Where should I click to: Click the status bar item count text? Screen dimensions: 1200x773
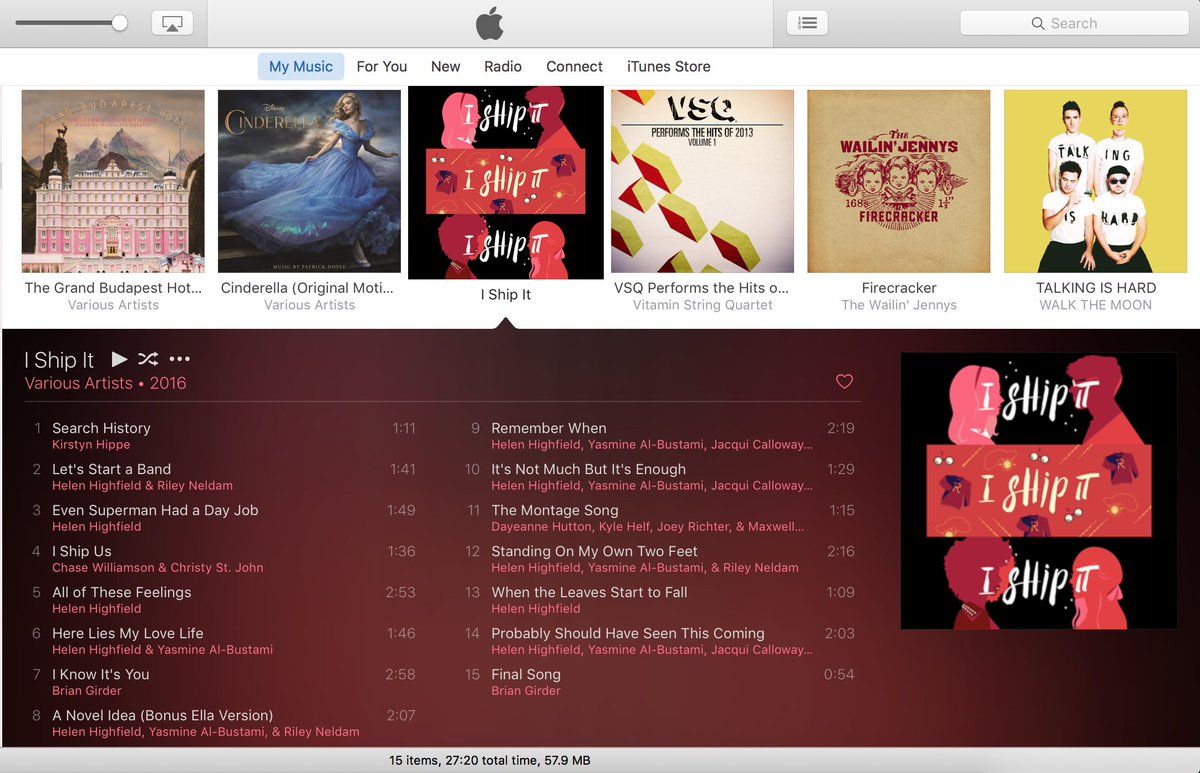click(490, 761)
